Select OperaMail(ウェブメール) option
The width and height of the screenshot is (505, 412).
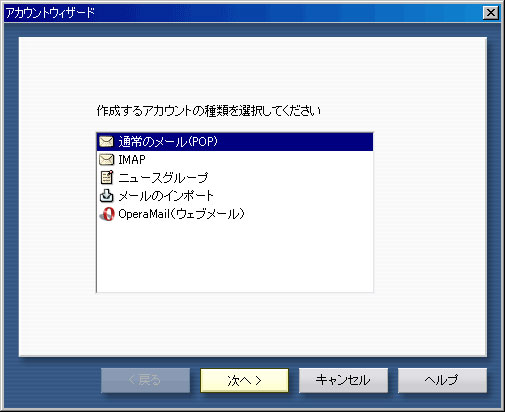[x=235, y=214]
